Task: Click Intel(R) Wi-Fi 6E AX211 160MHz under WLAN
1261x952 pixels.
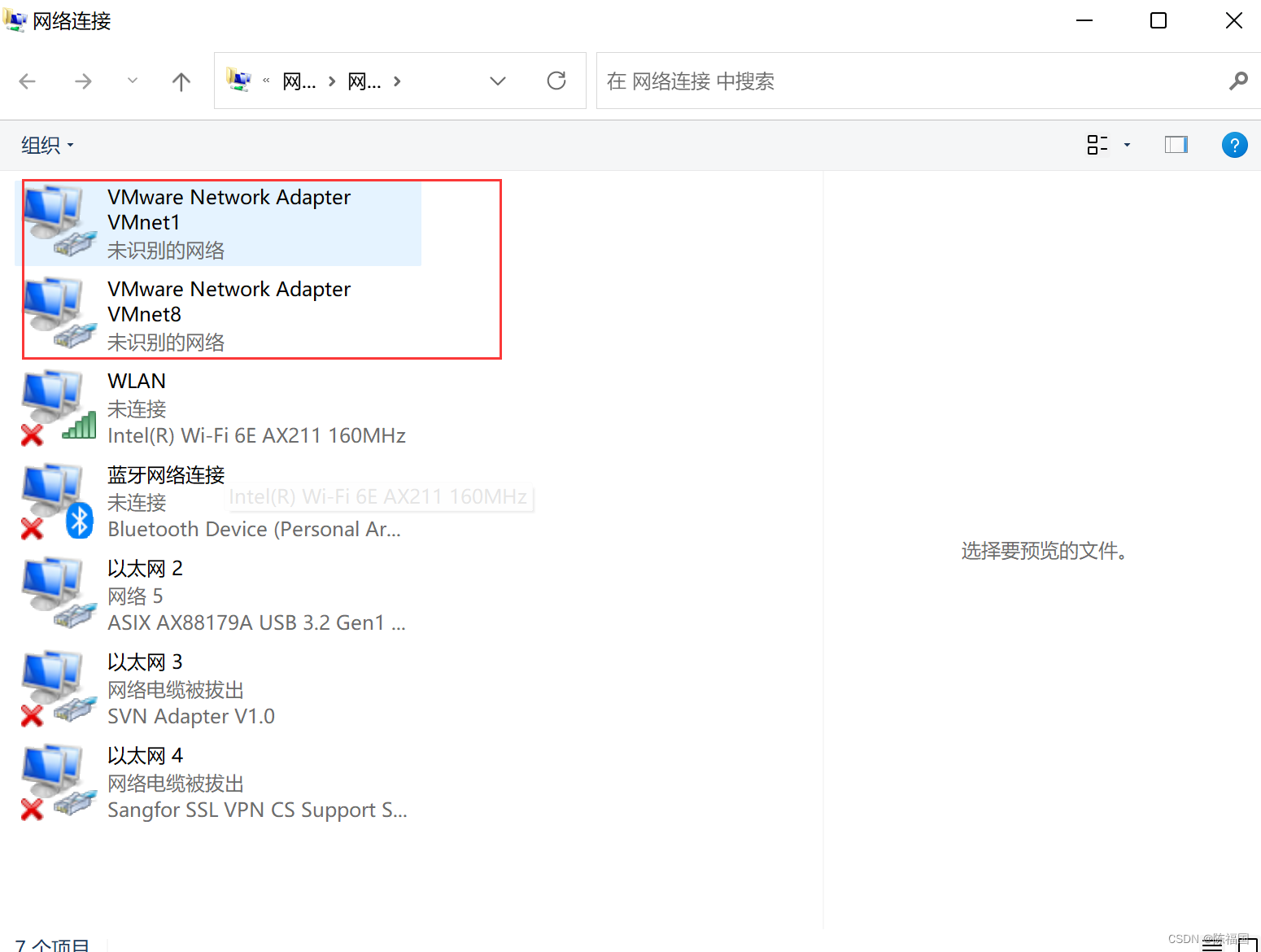Action: point(256,436)
